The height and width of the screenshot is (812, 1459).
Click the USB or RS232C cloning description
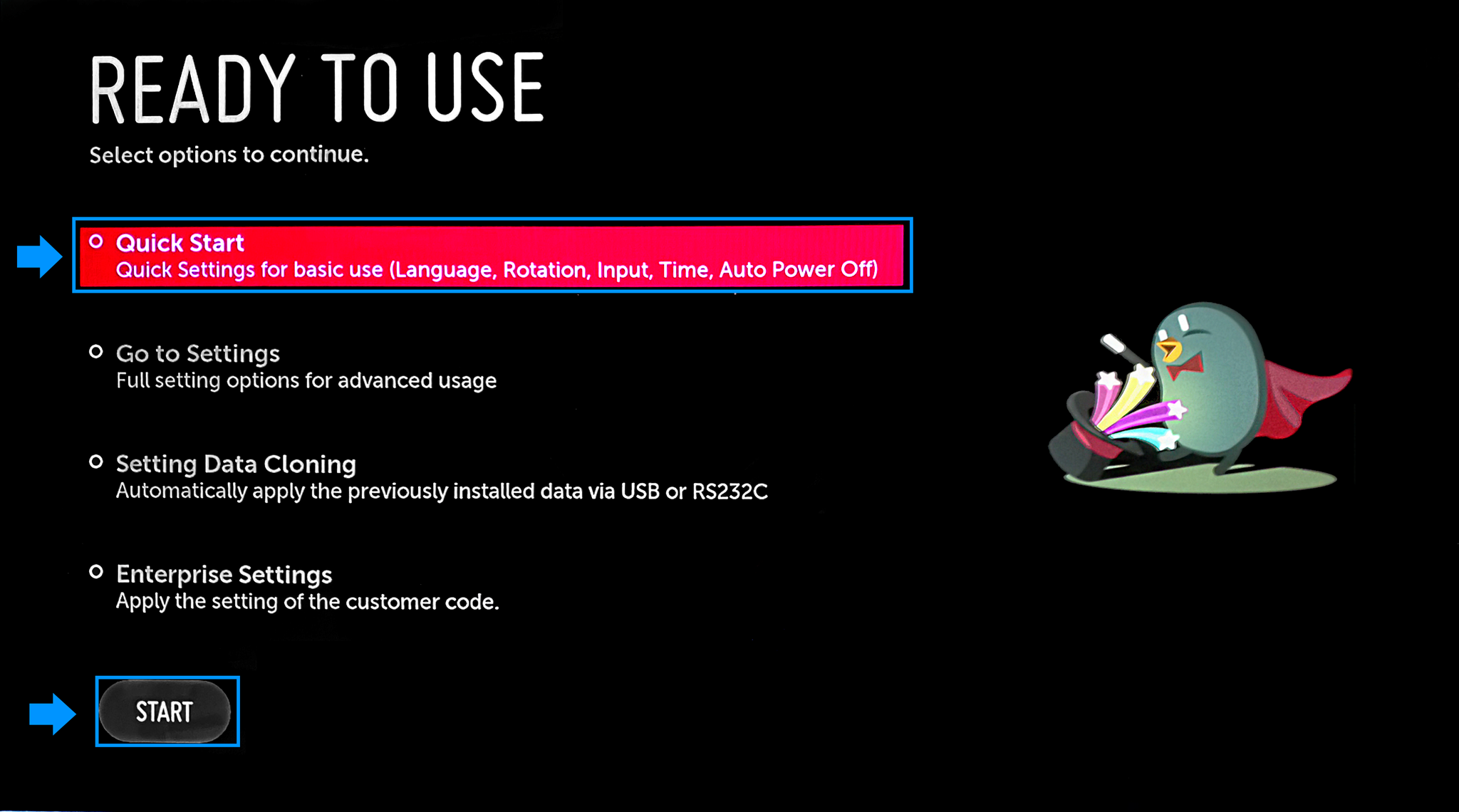coord(442,491)
